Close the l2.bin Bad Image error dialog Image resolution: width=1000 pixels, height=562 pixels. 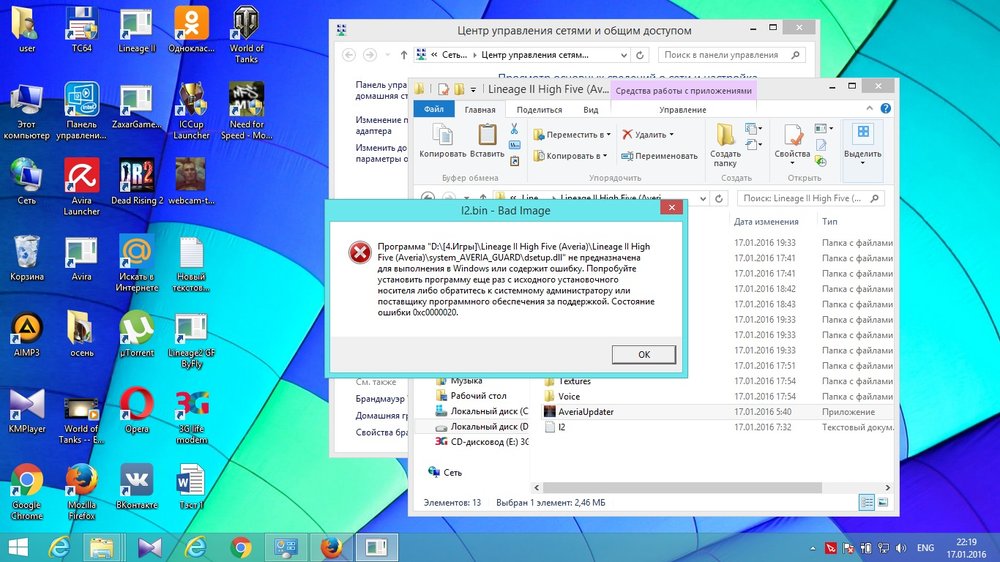pos(672,209)
